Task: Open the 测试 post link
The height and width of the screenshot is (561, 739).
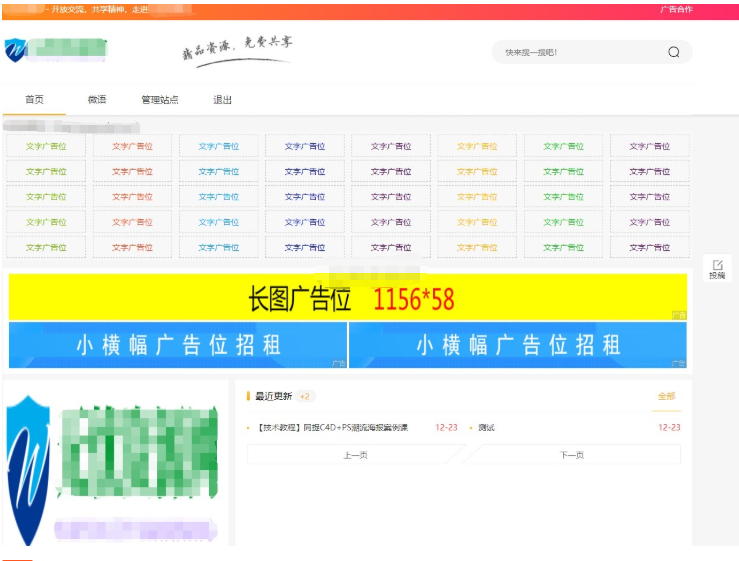Action: click(x=486, y=428)
